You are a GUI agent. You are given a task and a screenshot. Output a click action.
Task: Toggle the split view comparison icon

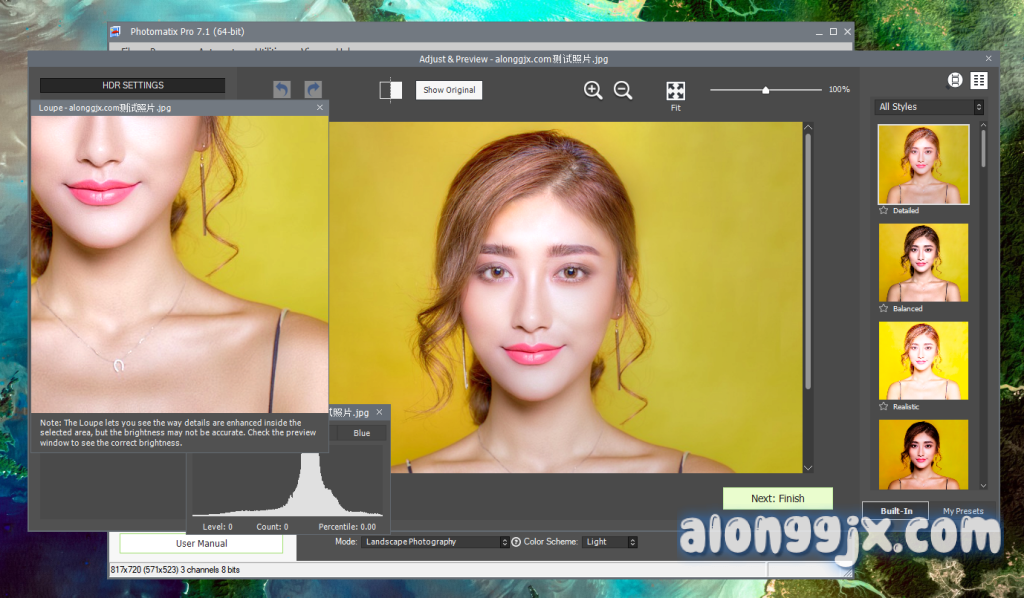pos(391,90)
